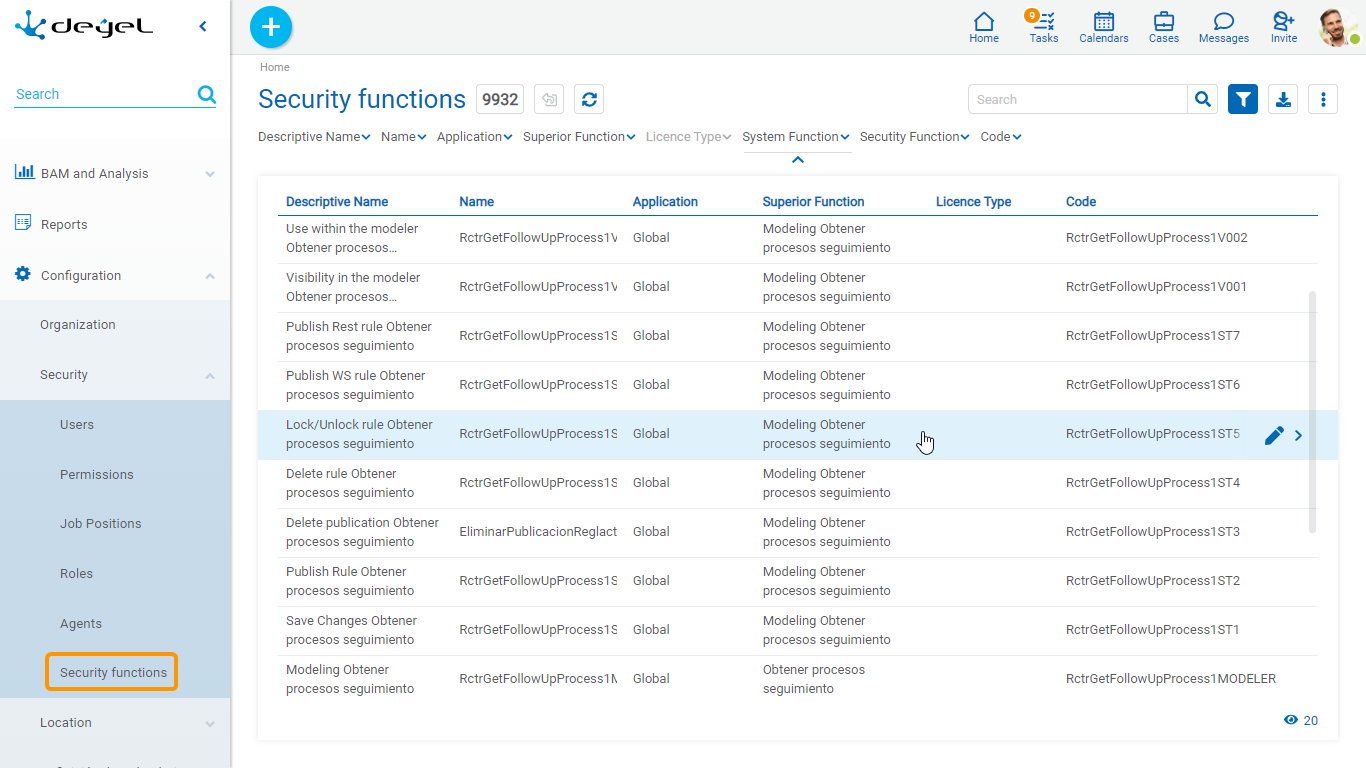Select Permissions in the Security menu
Viewport: 1366px width, 768px height.
pos(96,474)
